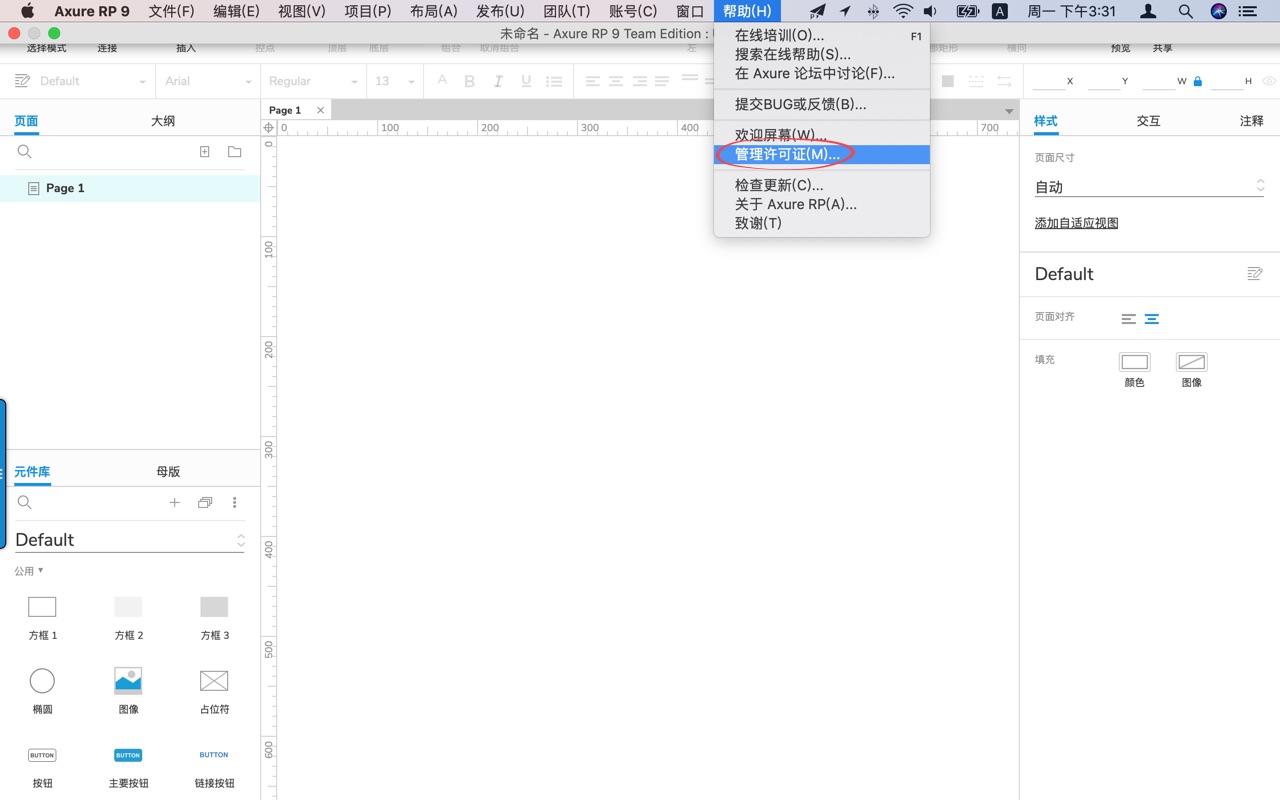Image resolution: width=1280 pixels, height=800 pixels.
Task: Switch to the 交互 tab
Action: click(1148, 121)
